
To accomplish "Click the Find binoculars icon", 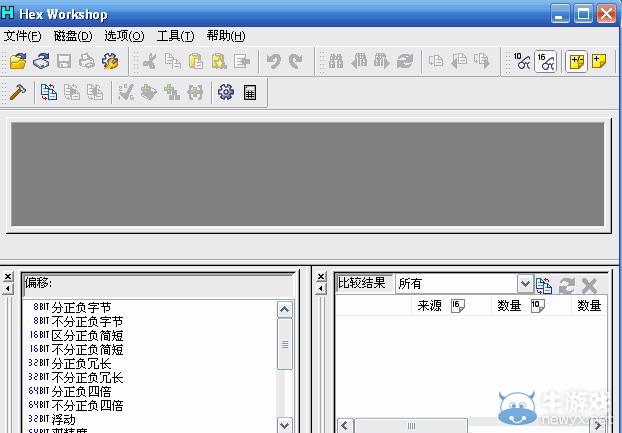I will click(336, 61).
